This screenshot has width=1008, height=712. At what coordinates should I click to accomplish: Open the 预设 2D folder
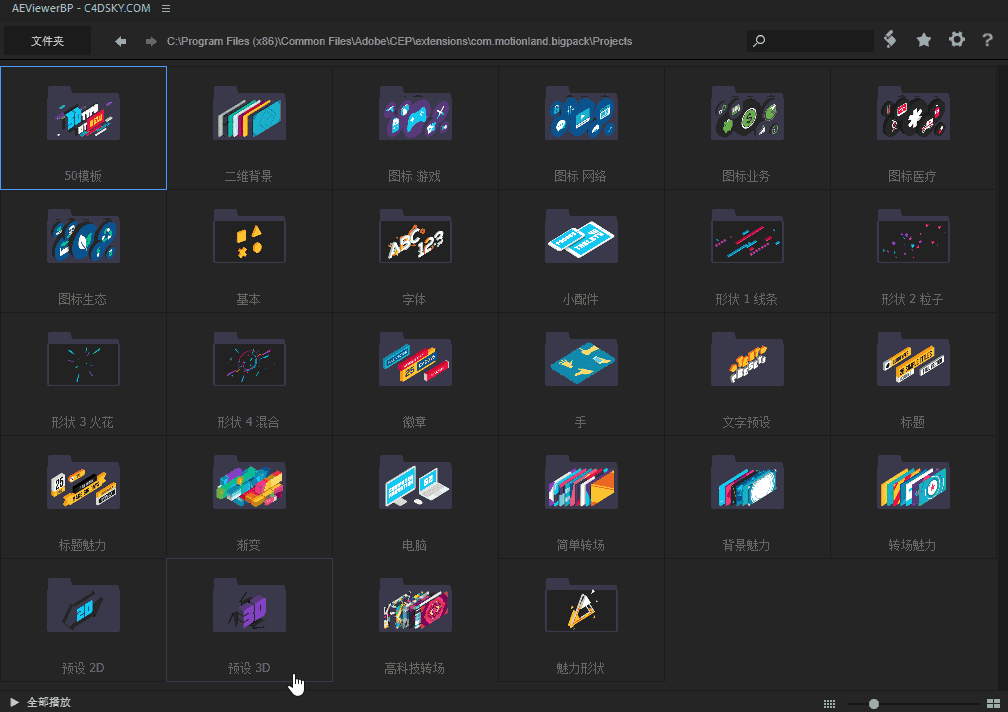point(84,620)
